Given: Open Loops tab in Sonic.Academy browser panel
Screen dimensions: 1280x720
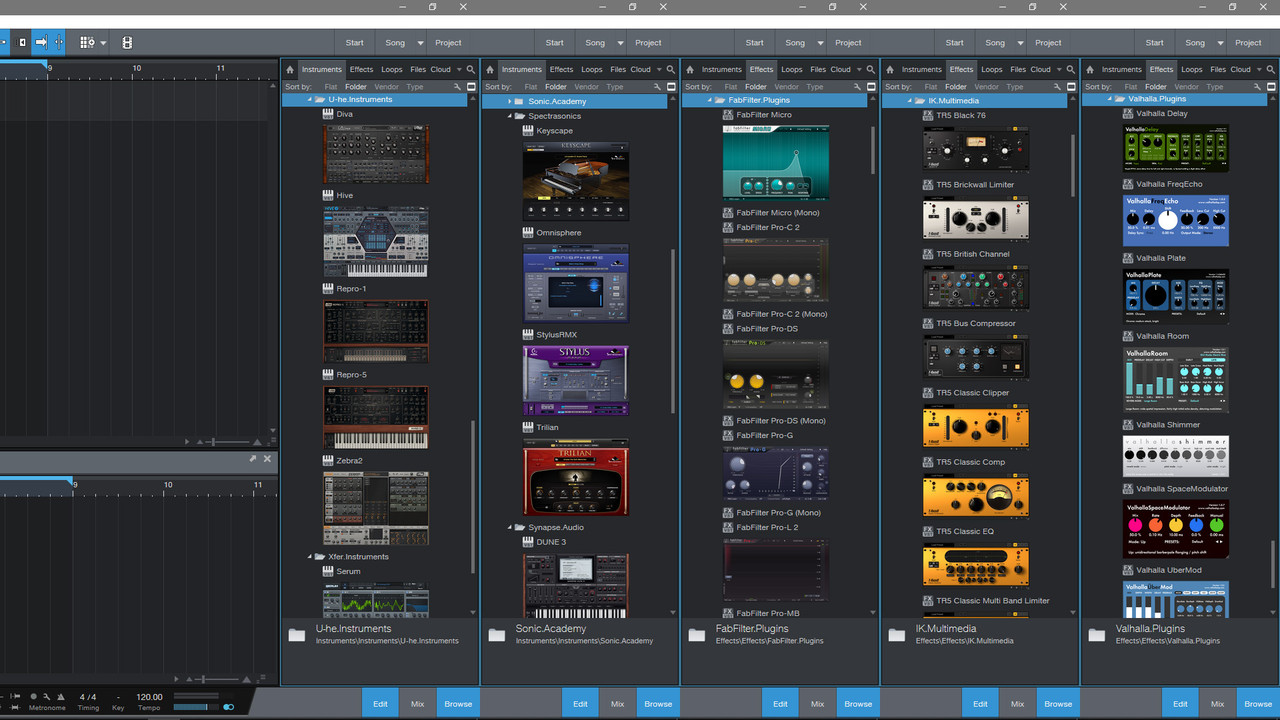Looking at the screenshot, I should pos(592,69).
